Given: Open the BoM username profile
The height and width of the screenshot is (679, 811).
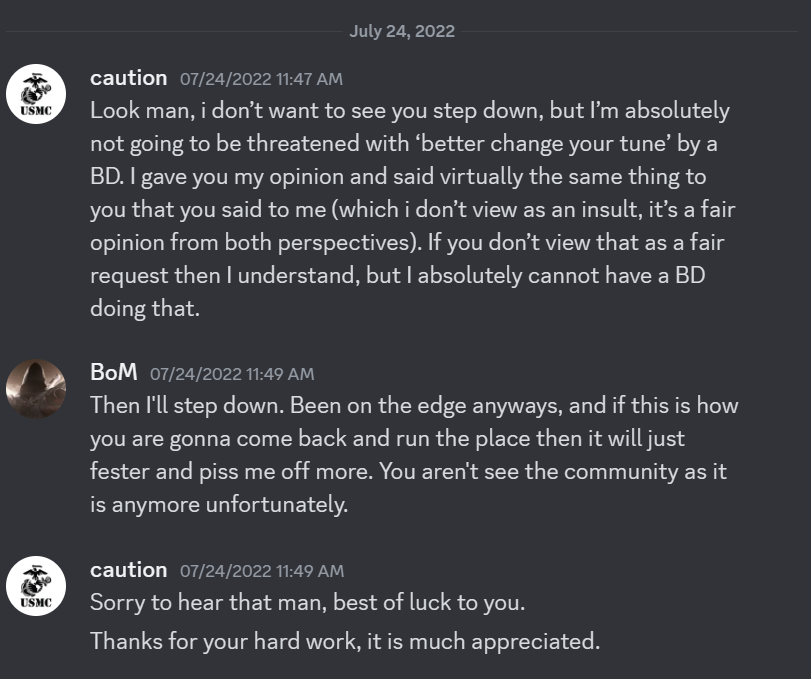Looking at the screenshot, I should pos(114,372).
